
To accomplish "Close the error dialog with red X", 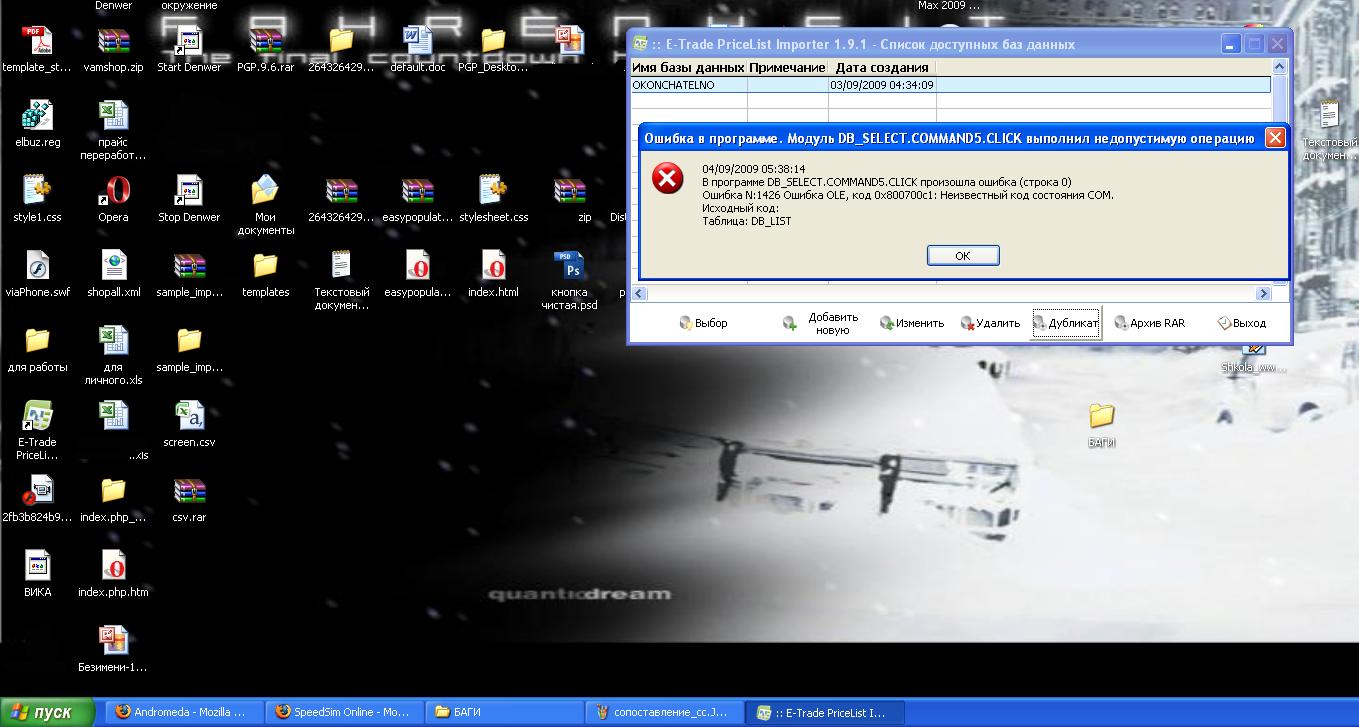I will [1275, 138].
